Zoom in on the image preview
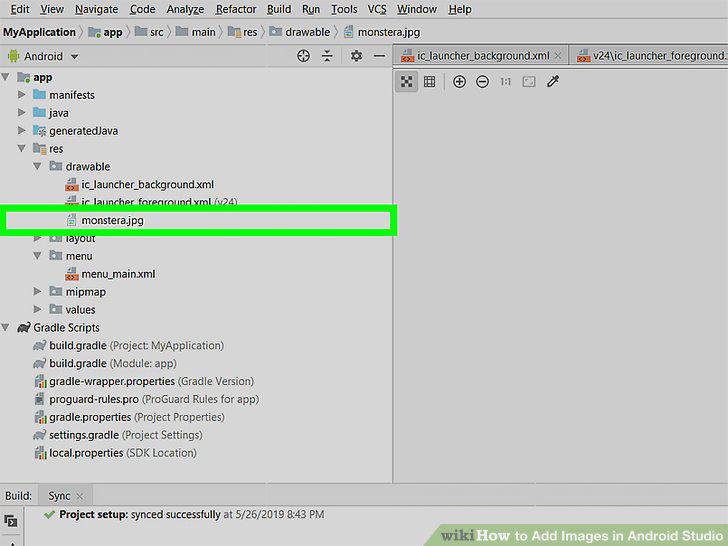This screenshot has width=728, height=546. pos(459,82)
